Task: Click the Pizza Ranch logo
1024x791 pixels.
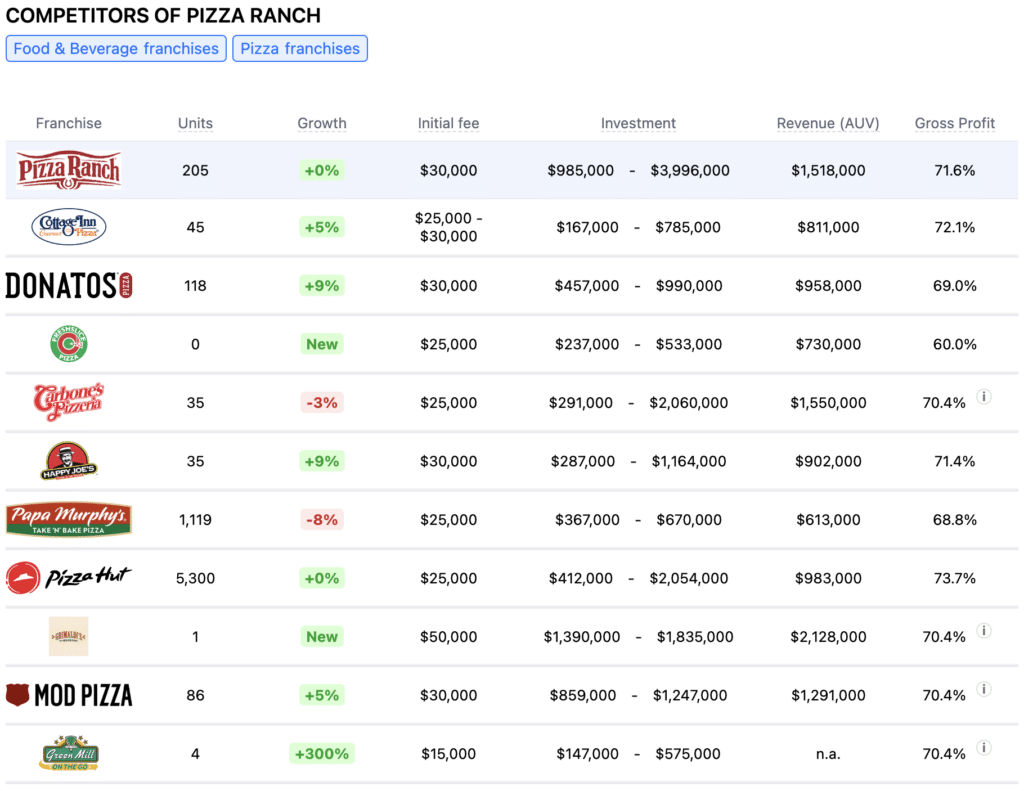Action: coord(69,170)
